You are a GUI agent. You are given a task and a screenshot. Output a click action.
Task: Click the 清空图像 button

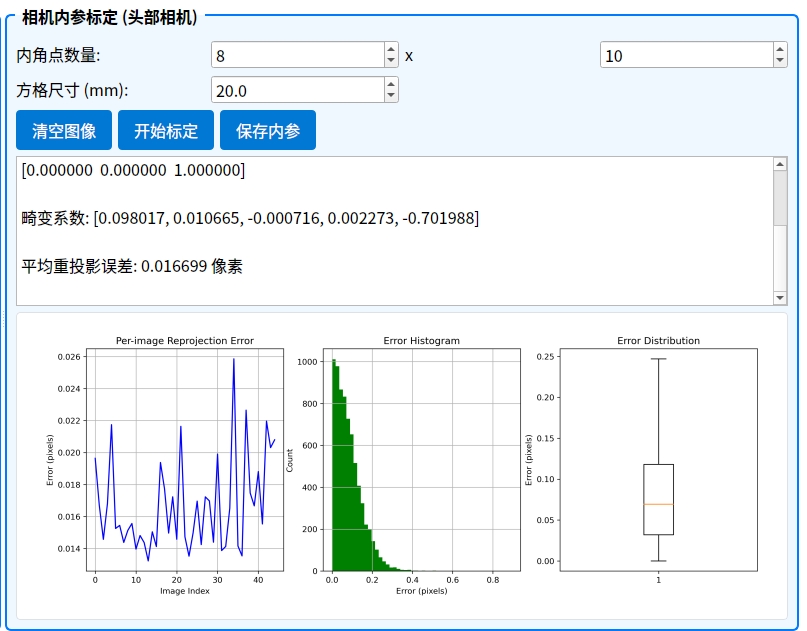(64, 131)
